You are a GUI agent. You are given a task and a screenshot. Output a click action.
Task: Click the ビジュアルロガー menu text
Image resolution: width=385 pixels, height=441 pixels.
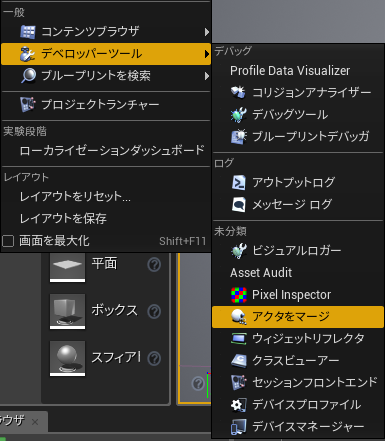coord(297,251)
